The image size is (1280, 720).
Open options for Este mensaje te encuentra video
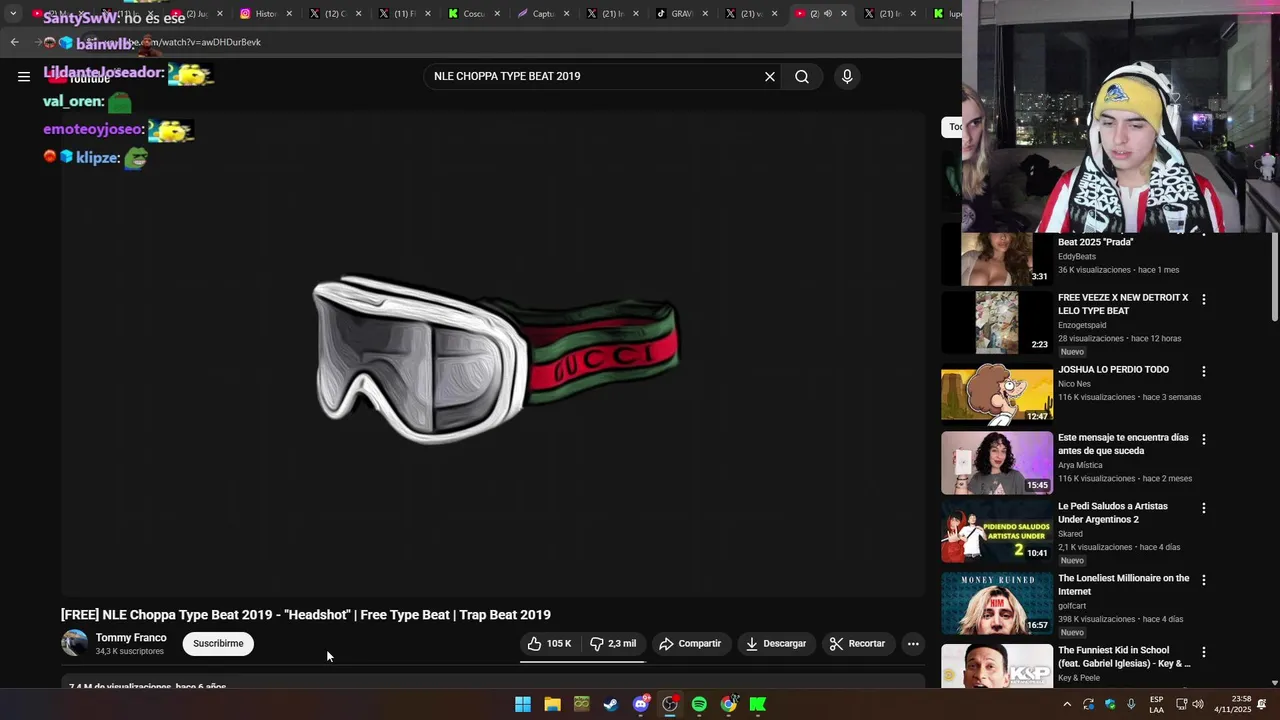click(x=1204, y=439)
